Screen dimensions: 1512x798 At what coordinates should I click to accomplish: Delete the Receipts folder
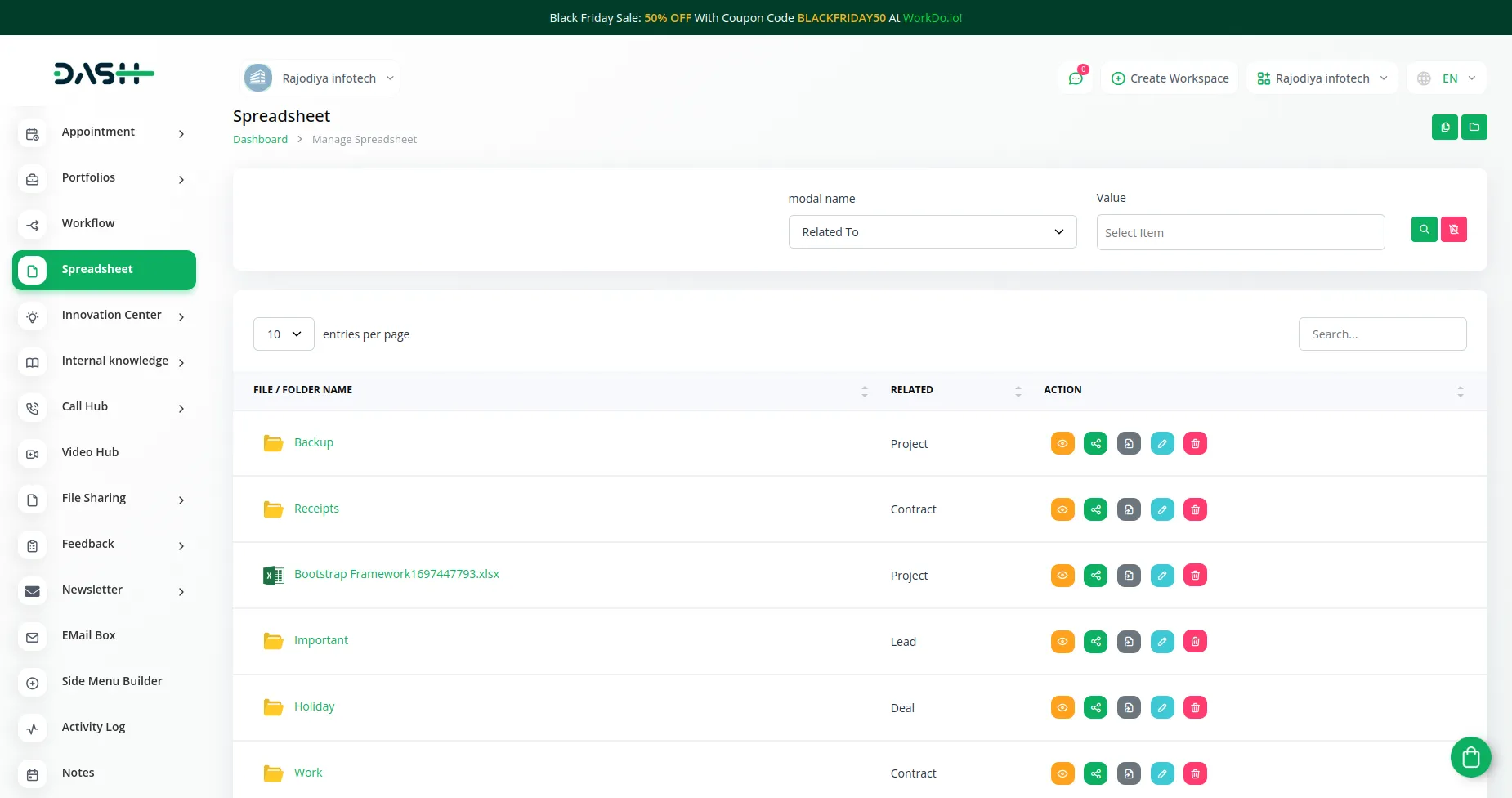tap(1196, 510)
